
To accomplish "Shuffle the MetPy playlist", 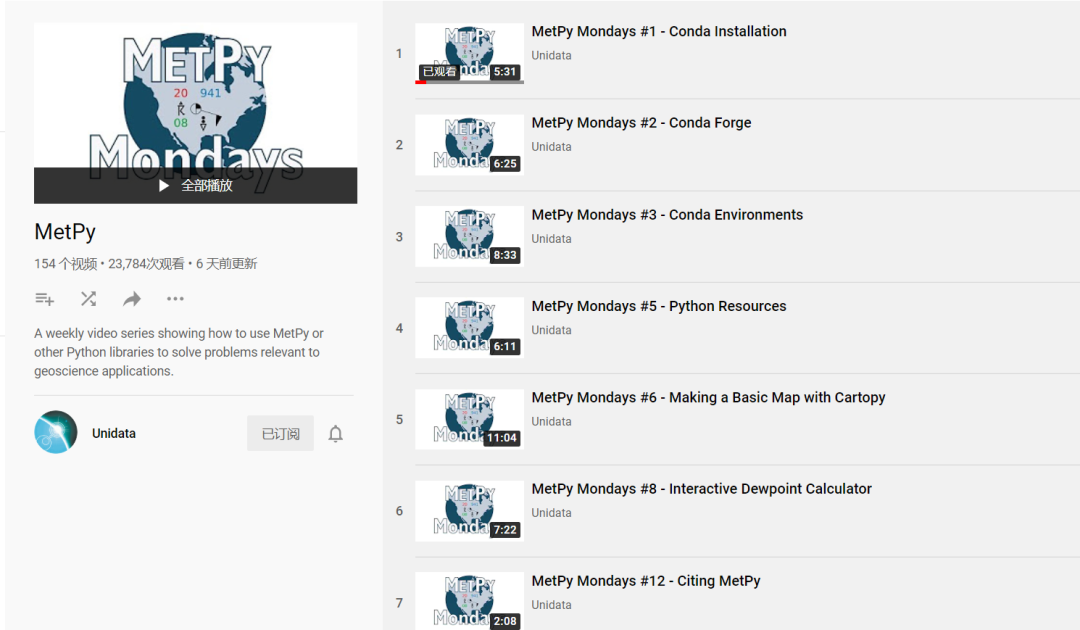I will click(x=88, y=299).
